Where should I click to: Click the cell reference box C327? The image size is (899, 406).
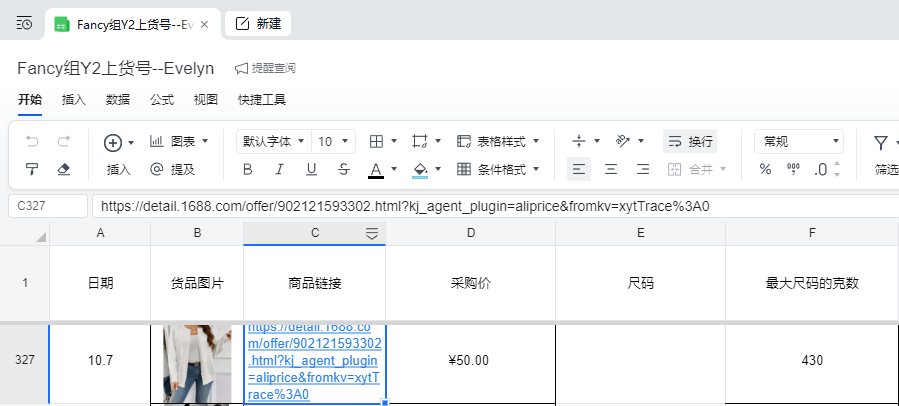[x=47, y=207]
